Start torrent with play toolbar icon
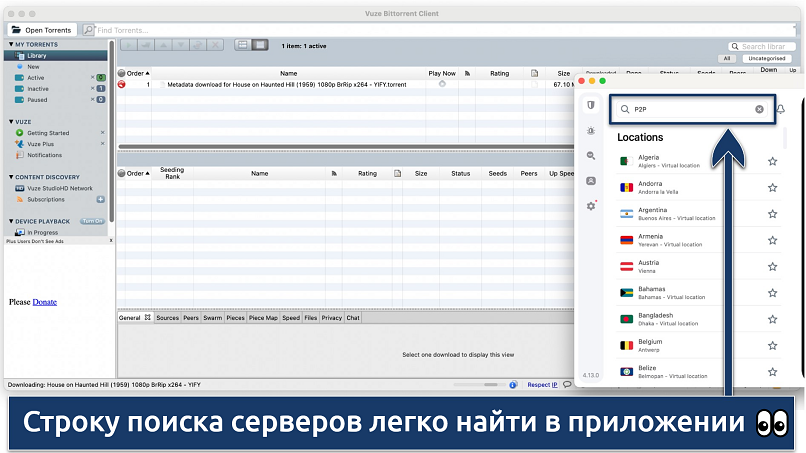The width and height of the screenshot is (806, 453). pos(128,45)
